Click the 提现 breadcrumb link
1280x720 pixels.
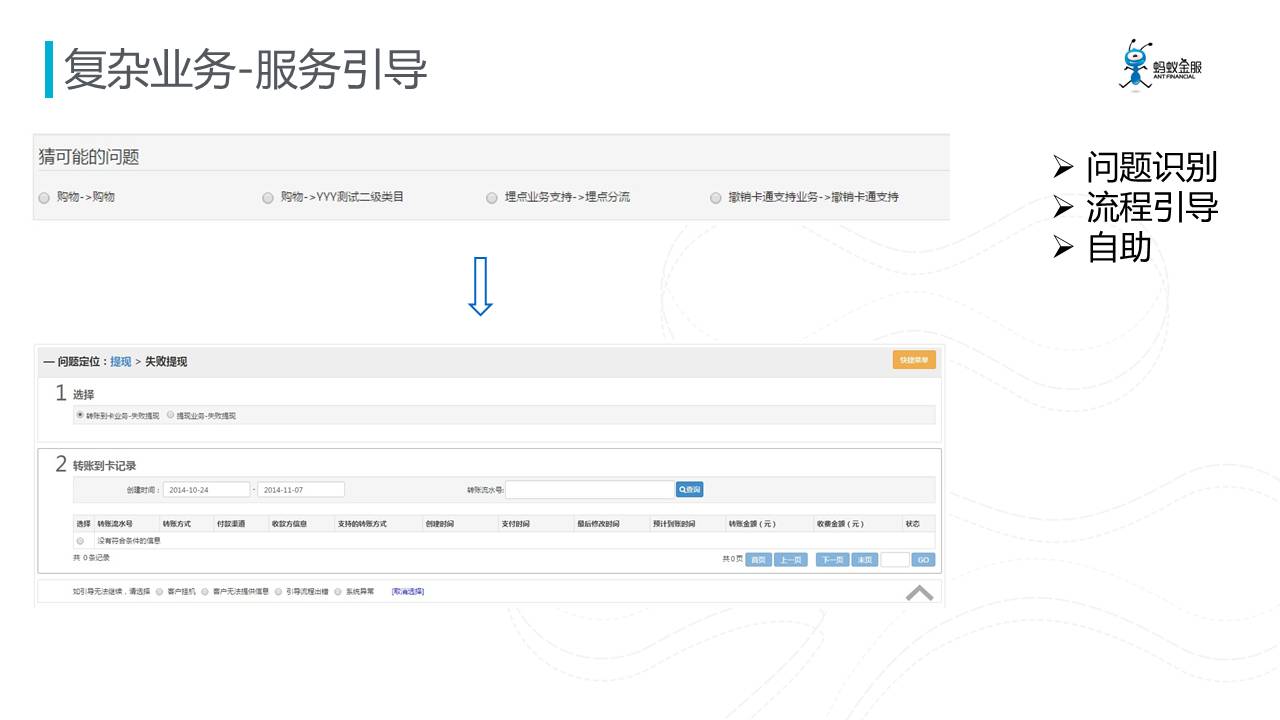(x=120, y=362)
